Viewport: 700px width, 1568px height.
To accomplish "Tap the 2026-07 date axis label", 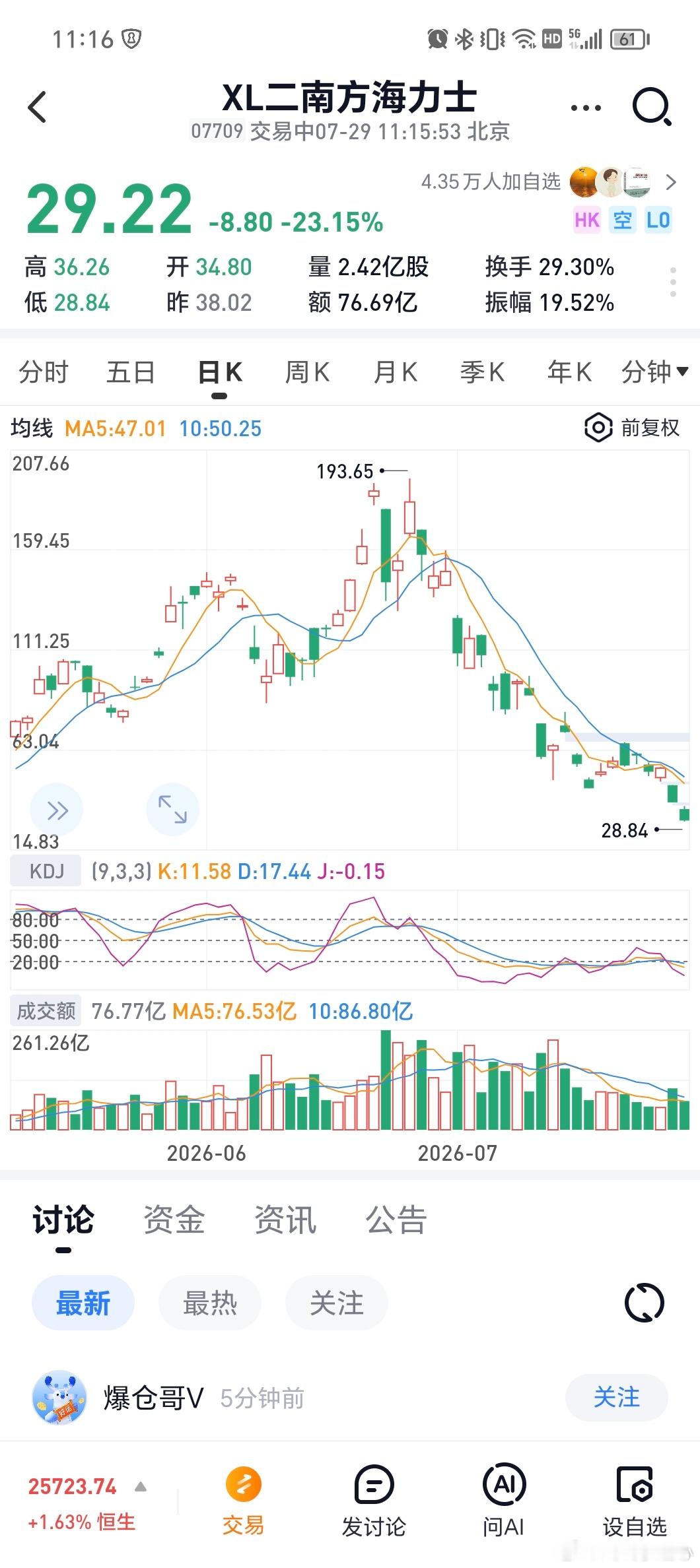I will coord(457,1153).
